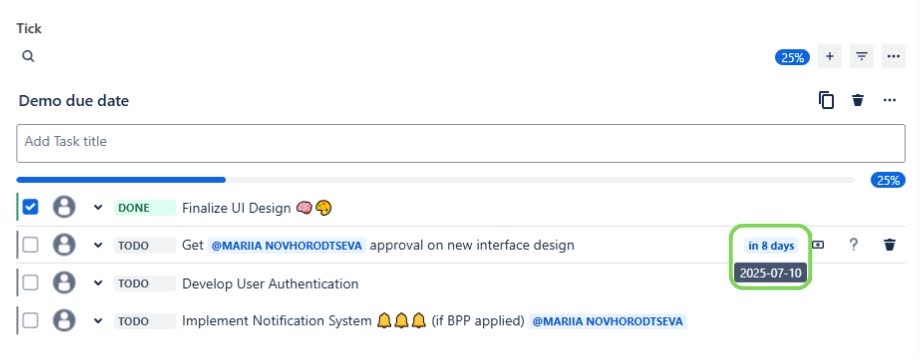The image size is (920, 360).
Task: Open TODO status dropdown for Implement Notification System
Action: pyautogui.click(x=145, y=321)
